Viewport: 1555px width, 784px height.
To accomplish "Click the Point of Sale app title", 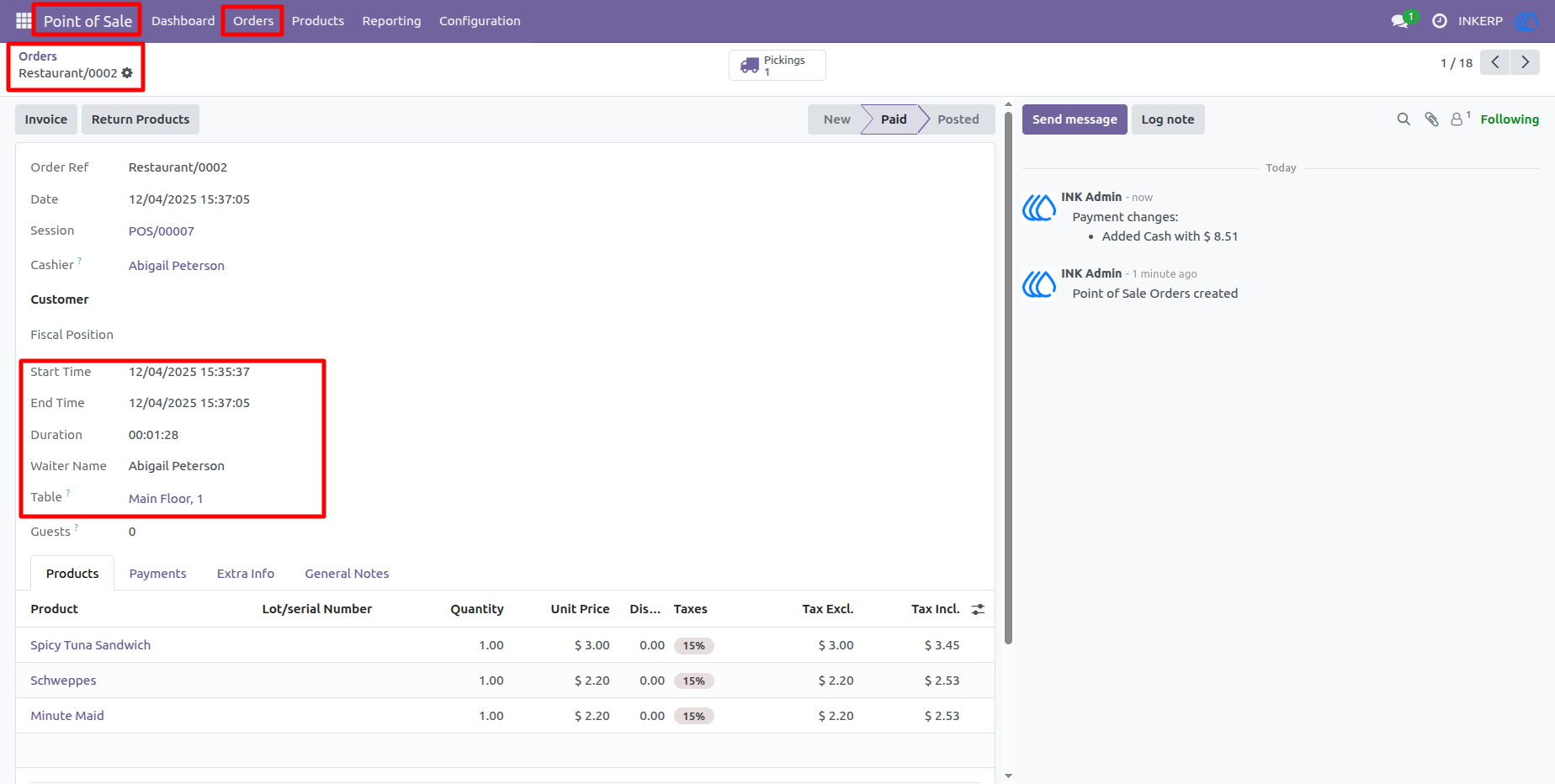I will 88,21.
